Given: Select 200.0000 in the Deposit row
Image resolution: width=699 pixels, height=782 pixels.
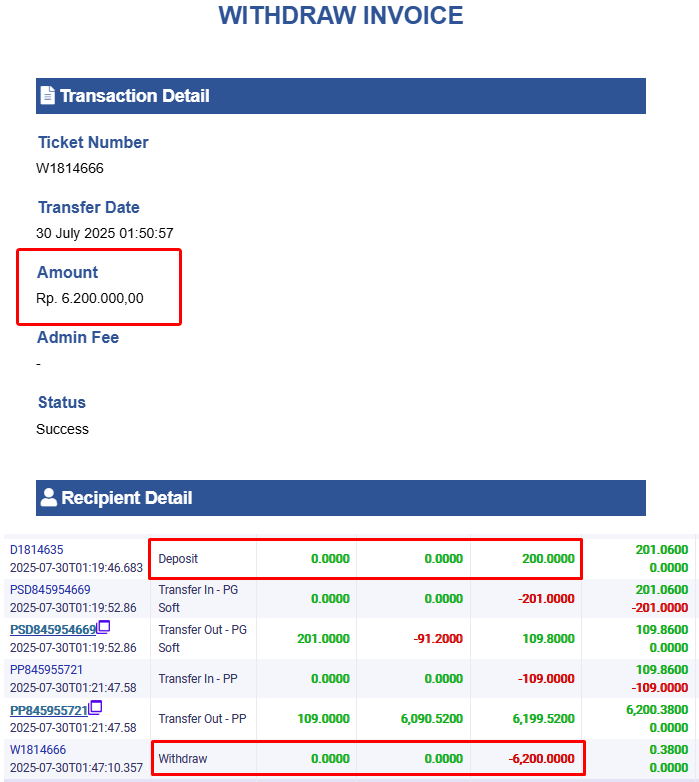Looking at the screenshot, I should pos(548,559).
